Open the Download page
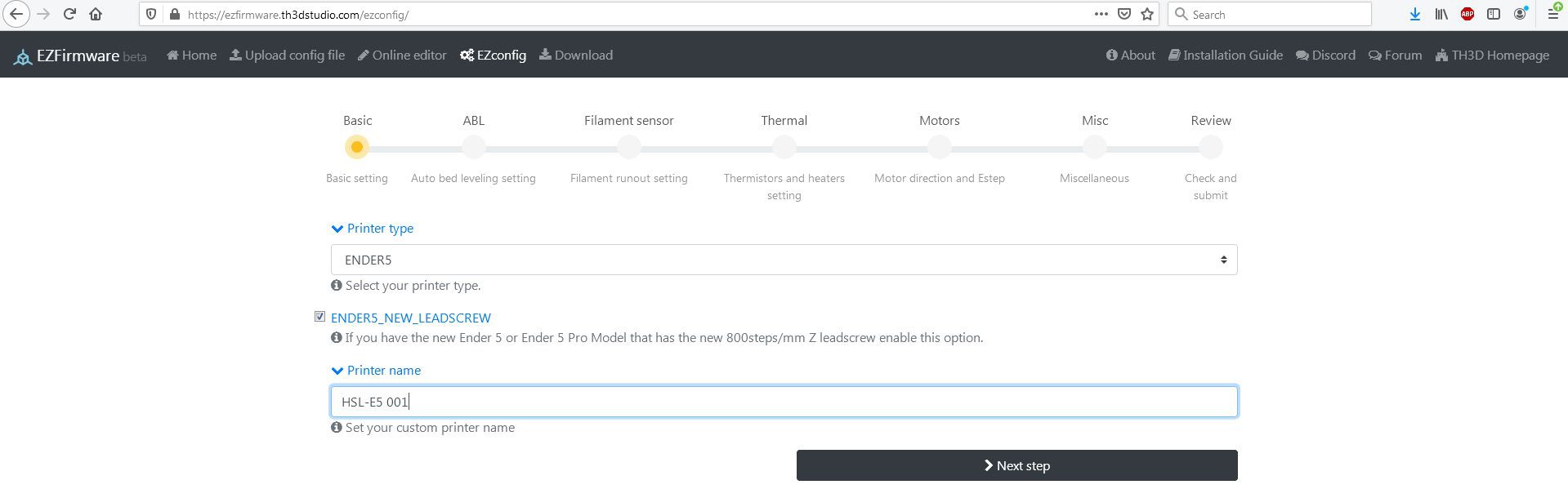 (576, 56)
